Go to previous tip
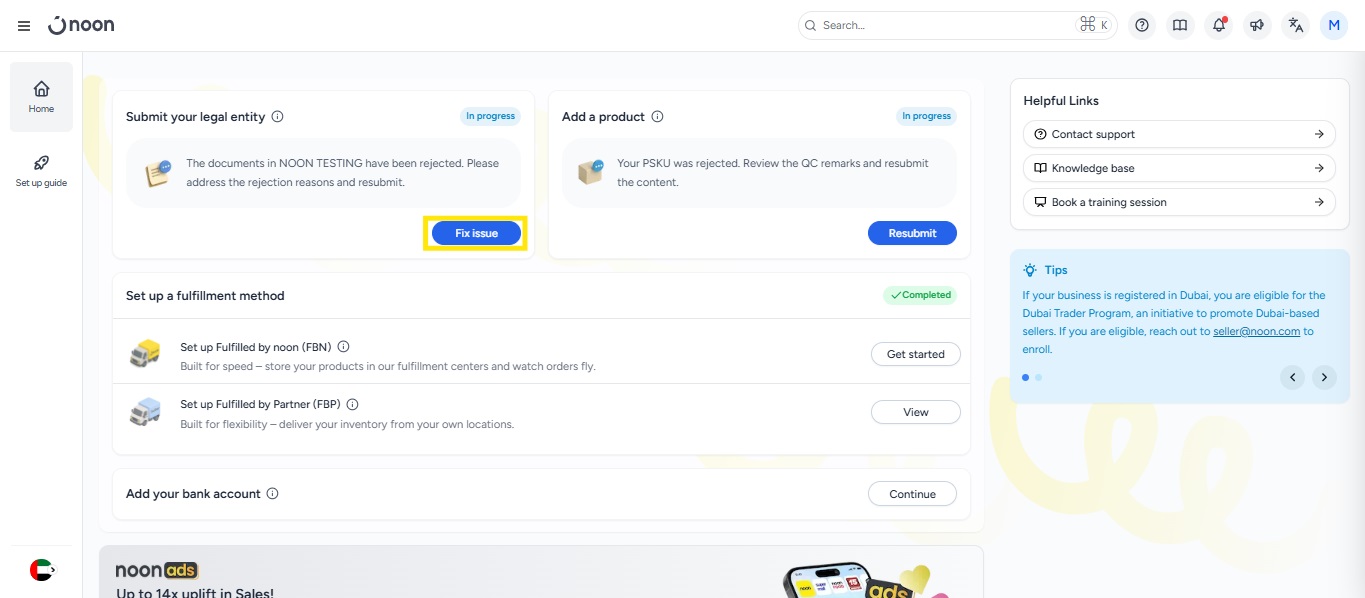This screenshot has height=598, width=1365. 1293,377
